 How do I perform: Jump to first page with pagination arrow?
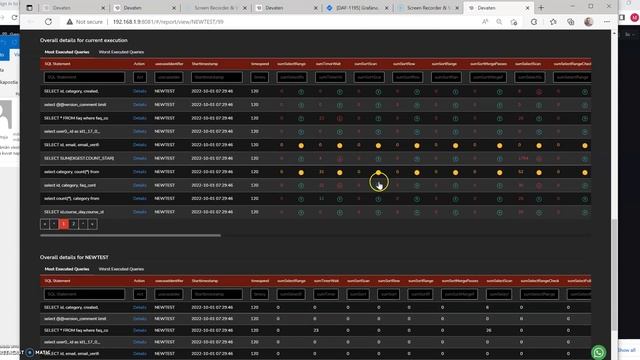pos(44,224)
